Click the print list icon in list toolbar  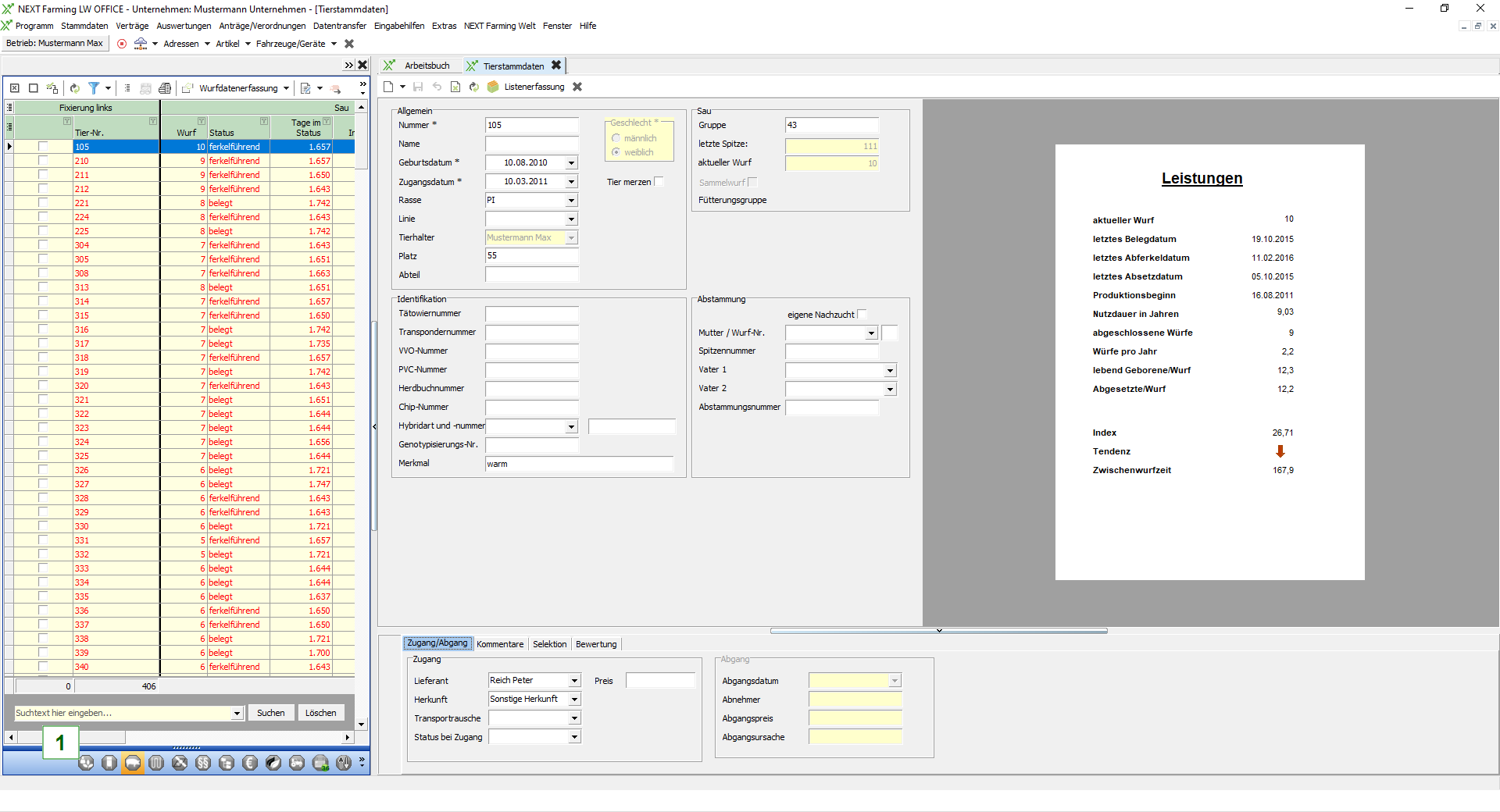165,88
